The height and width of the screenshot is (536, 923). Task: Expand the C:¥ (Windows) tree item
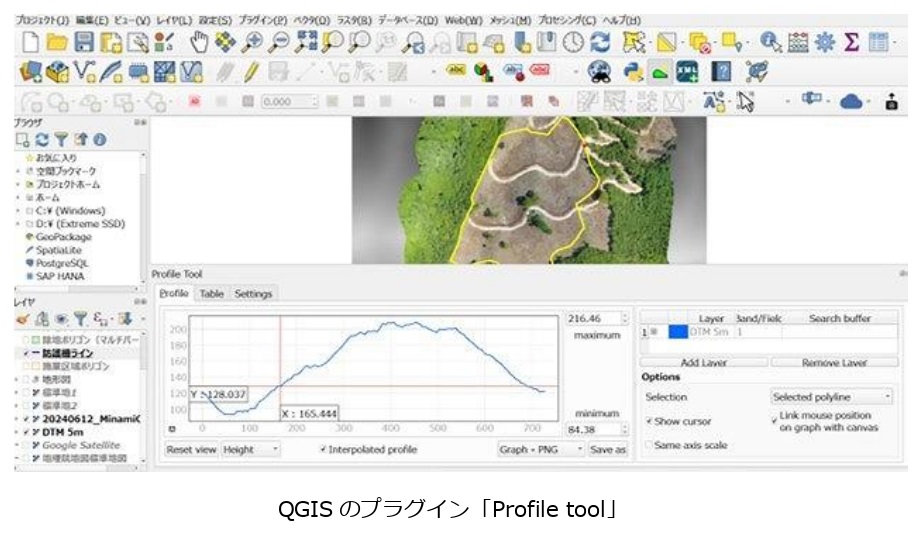[x=19, y=211]
